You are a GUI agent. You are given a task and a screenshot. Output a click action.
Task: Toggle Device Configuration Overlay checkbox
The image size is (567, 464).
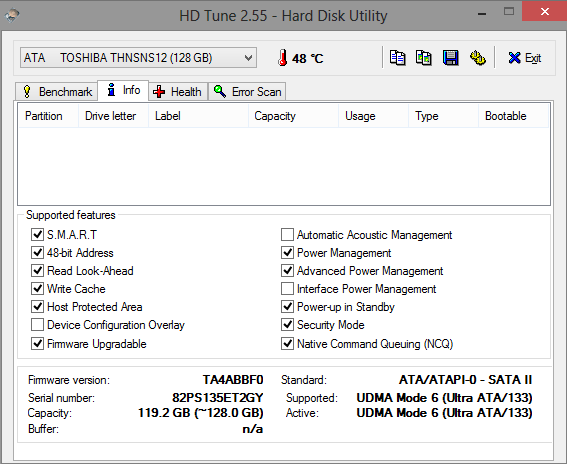coord(38,325)
